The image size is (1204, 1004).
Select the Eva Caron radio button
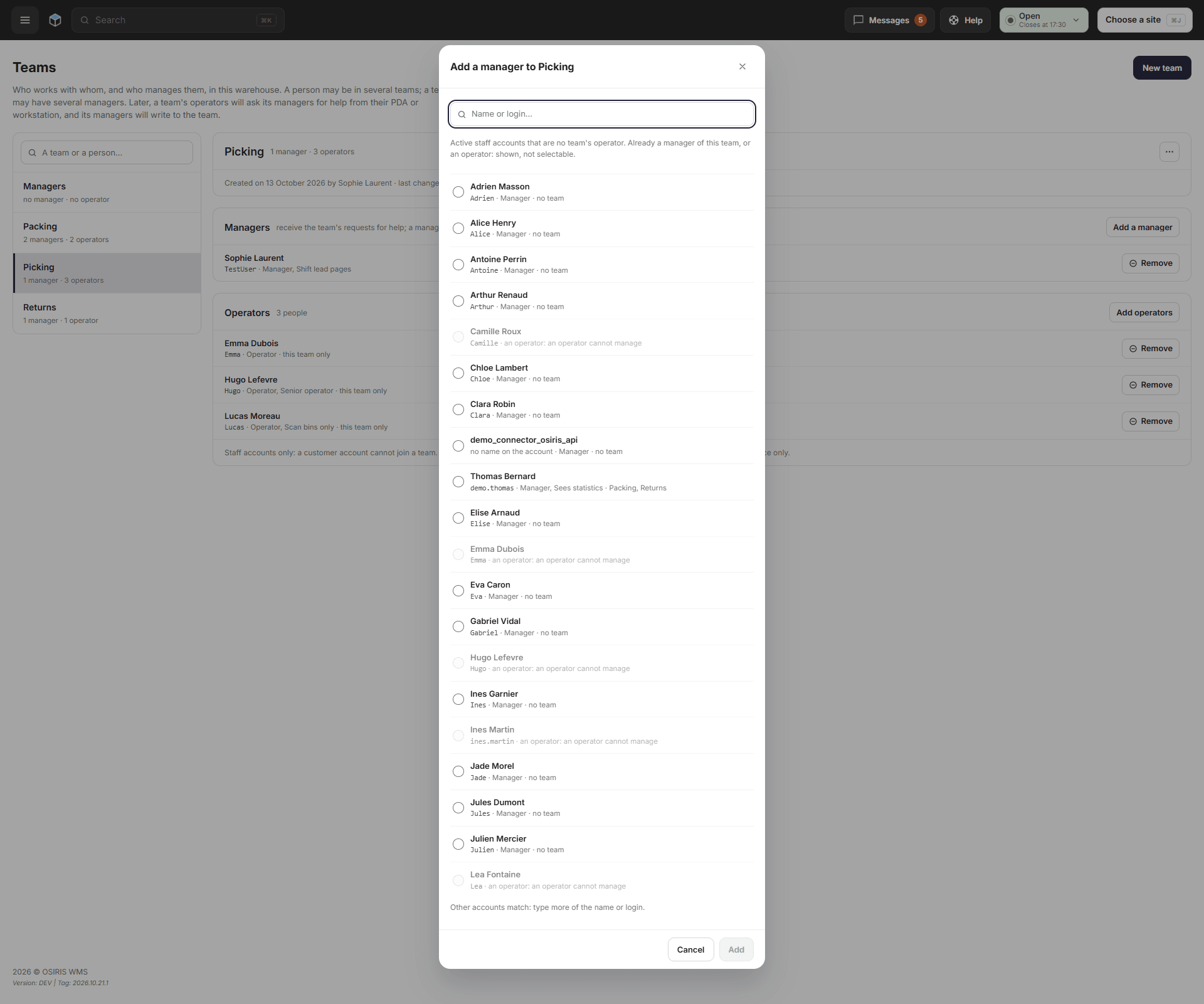pyautogui.click(x=458, y=591)
